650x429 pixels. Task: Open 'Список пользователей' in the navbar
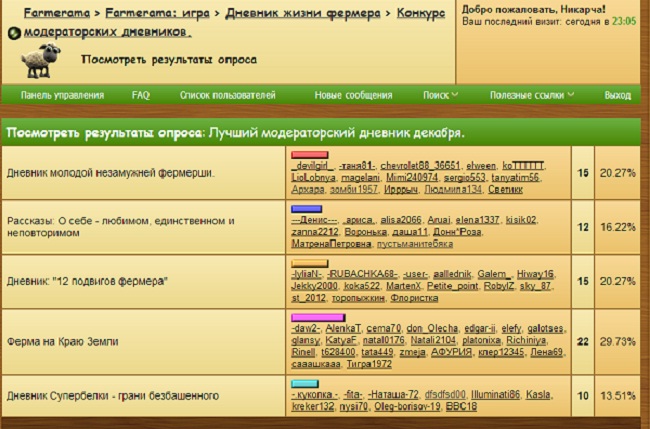tap(228, 95)
